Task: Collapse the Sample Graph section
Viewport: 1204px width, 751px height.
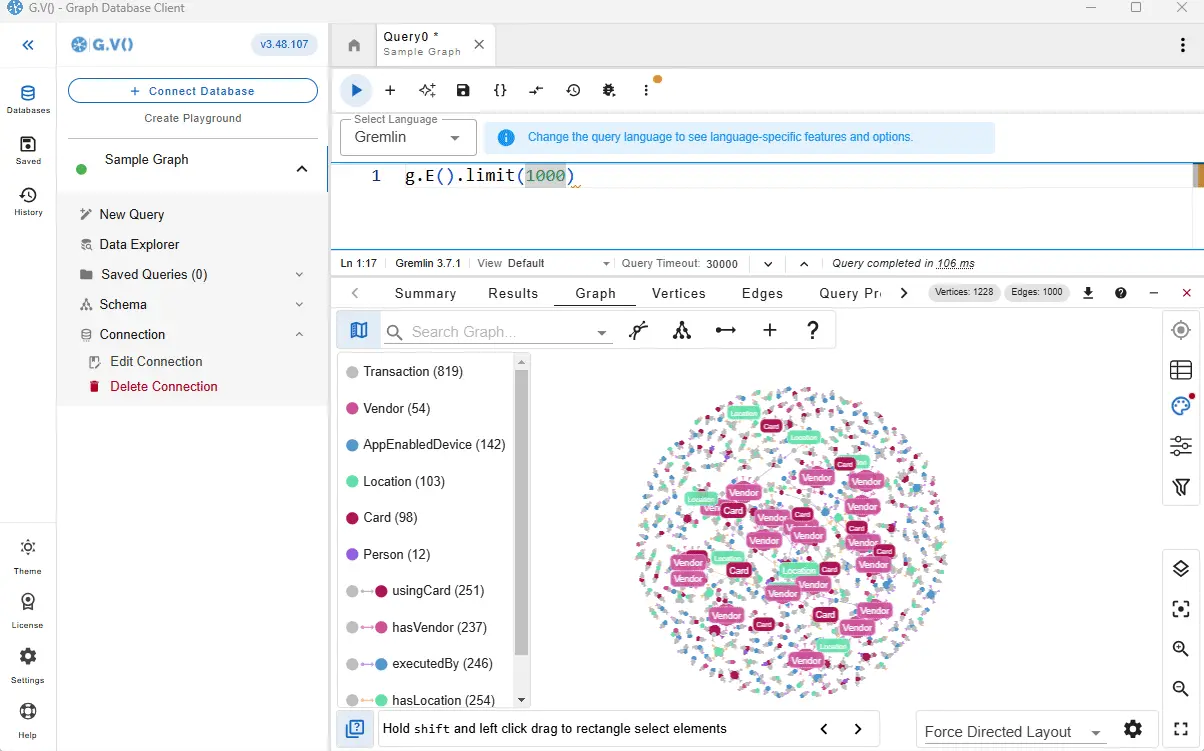Action: (x=302, y=170)
